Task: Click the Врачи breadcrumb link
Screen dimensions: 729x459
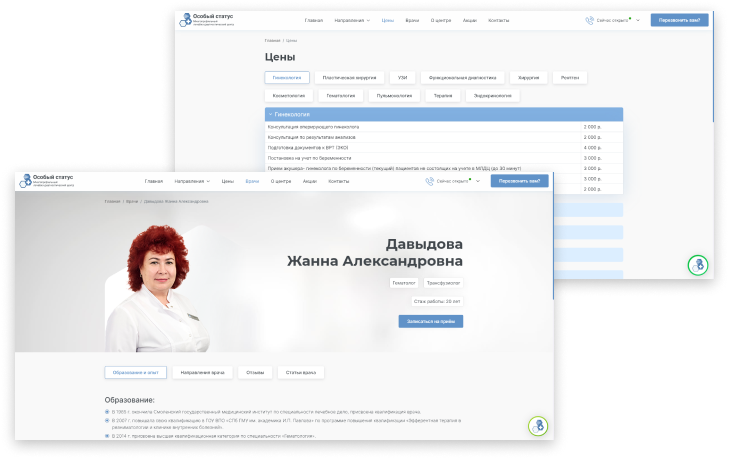Action: (132, 201)
